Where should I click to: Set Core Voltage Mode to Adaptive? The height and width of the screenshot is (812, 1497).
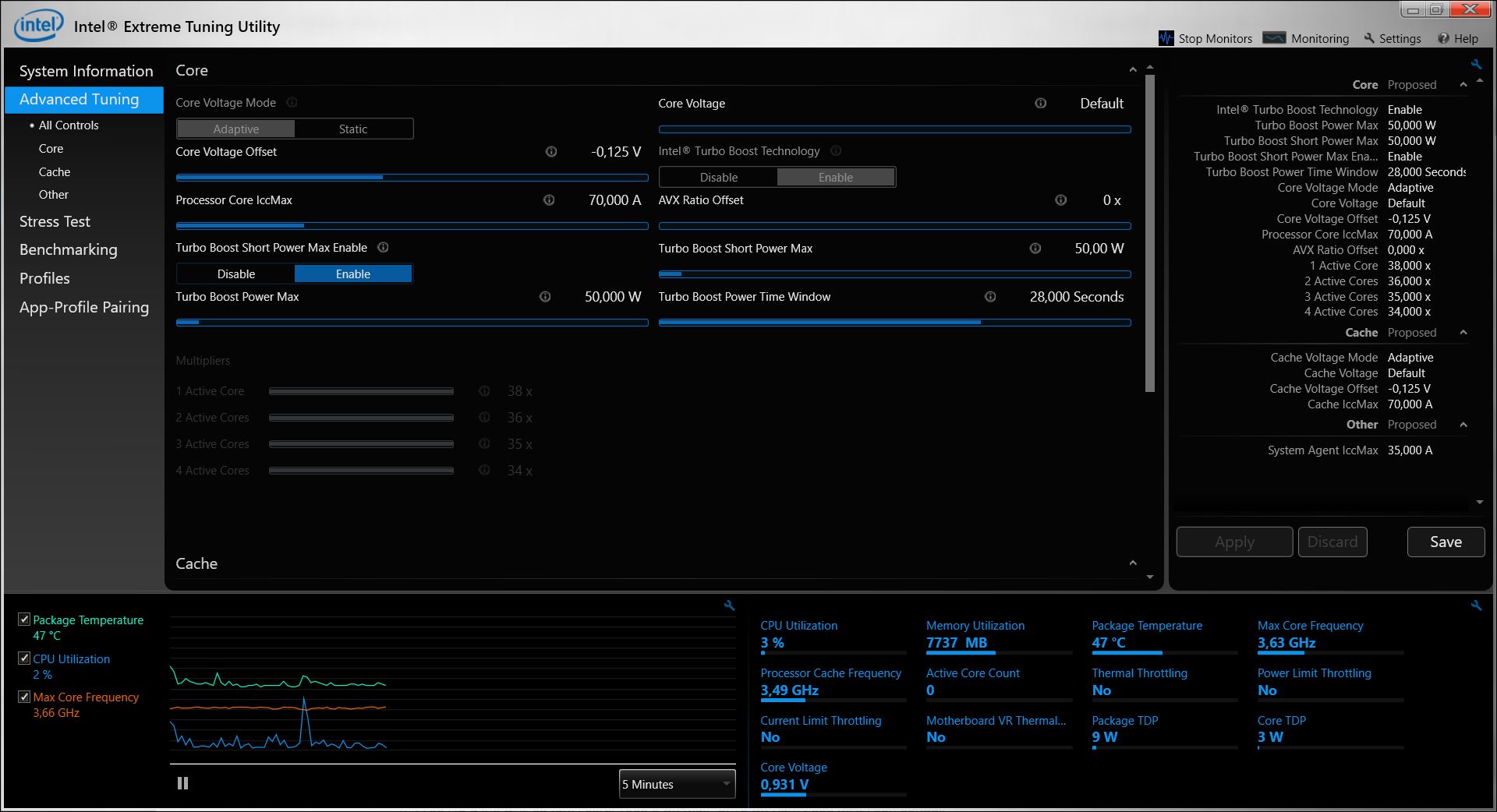point(236,129)
